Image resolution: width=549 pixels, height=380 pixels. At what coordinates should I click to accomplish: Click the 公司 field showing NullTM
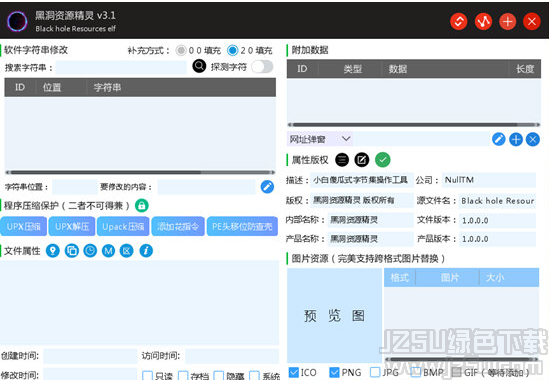(489, 180)
